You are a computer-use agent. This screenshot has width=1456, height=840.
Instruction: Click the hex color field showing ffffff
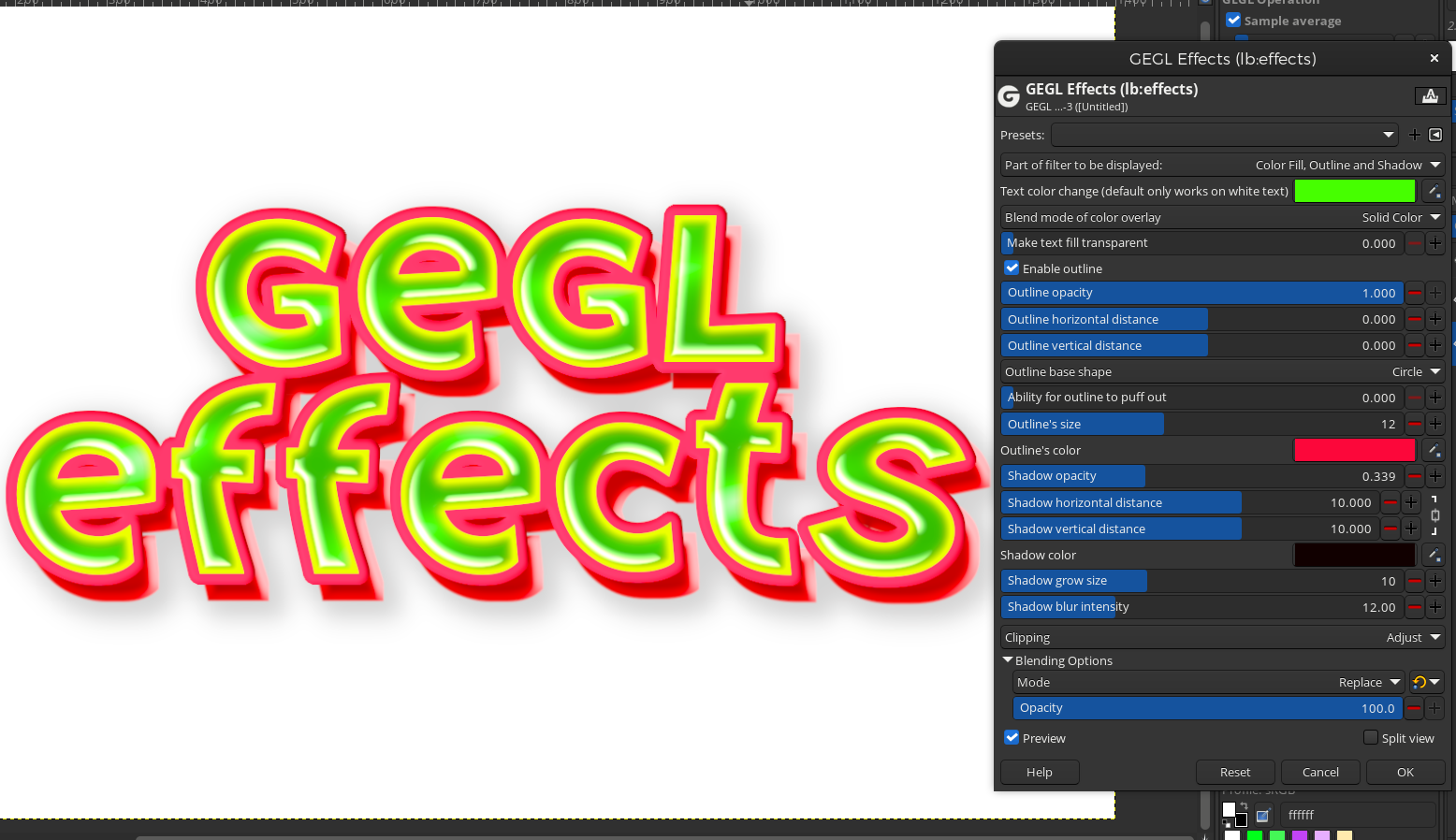point(1358,815)
